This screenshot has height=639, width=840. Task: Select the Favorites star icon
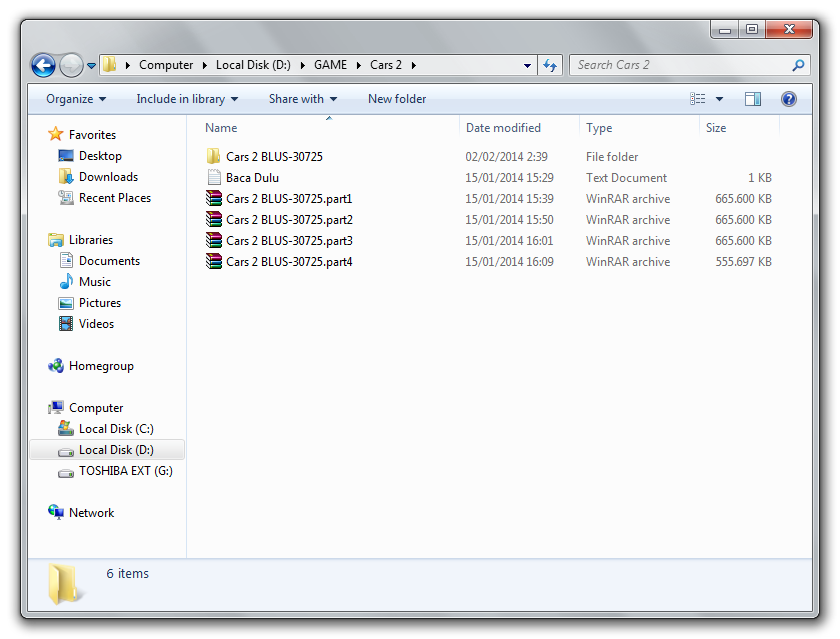[56, 134]
